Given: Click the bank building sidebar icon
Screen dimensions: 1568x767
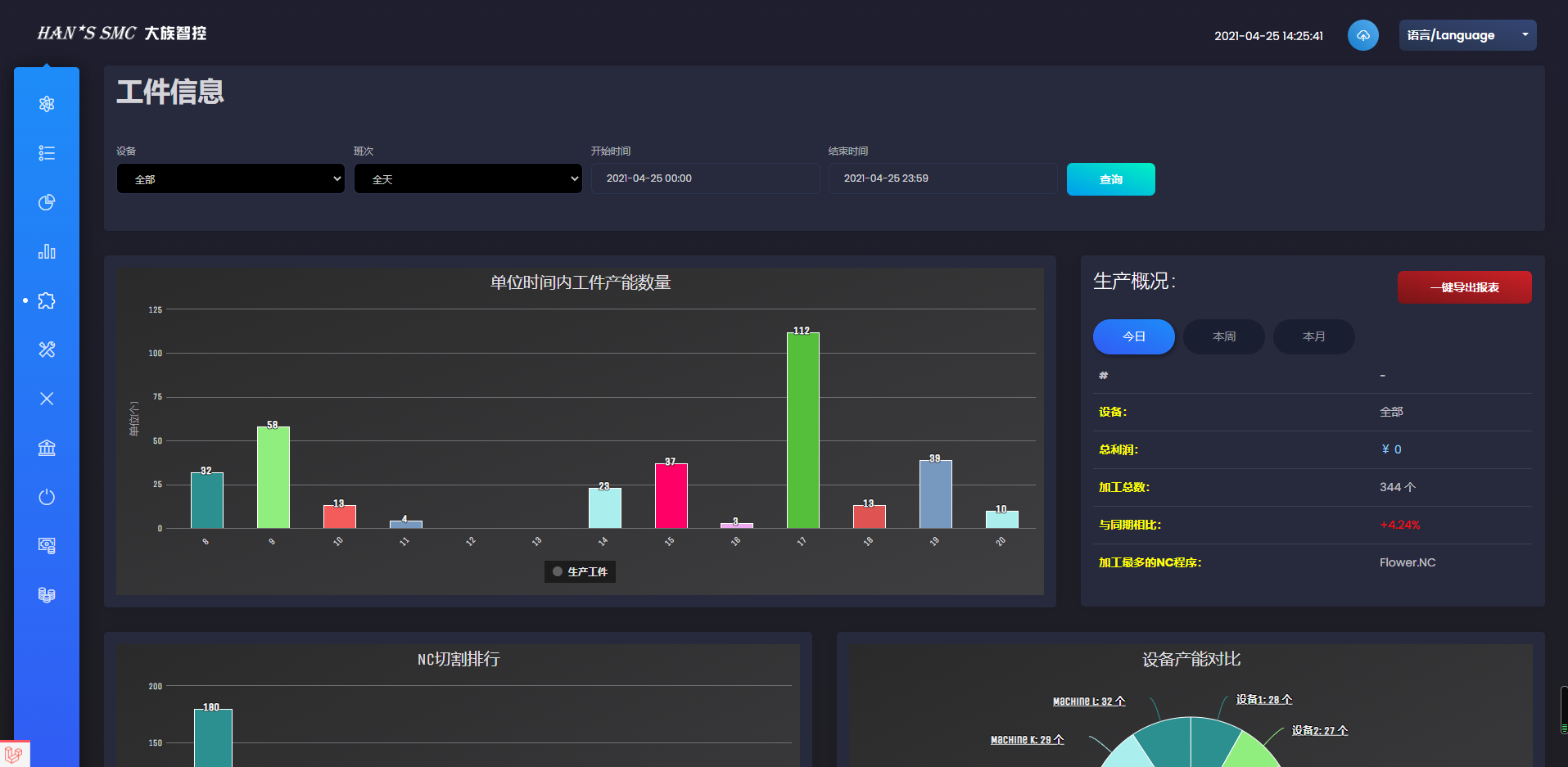Looking at the screenshot, I should [47, 448].
